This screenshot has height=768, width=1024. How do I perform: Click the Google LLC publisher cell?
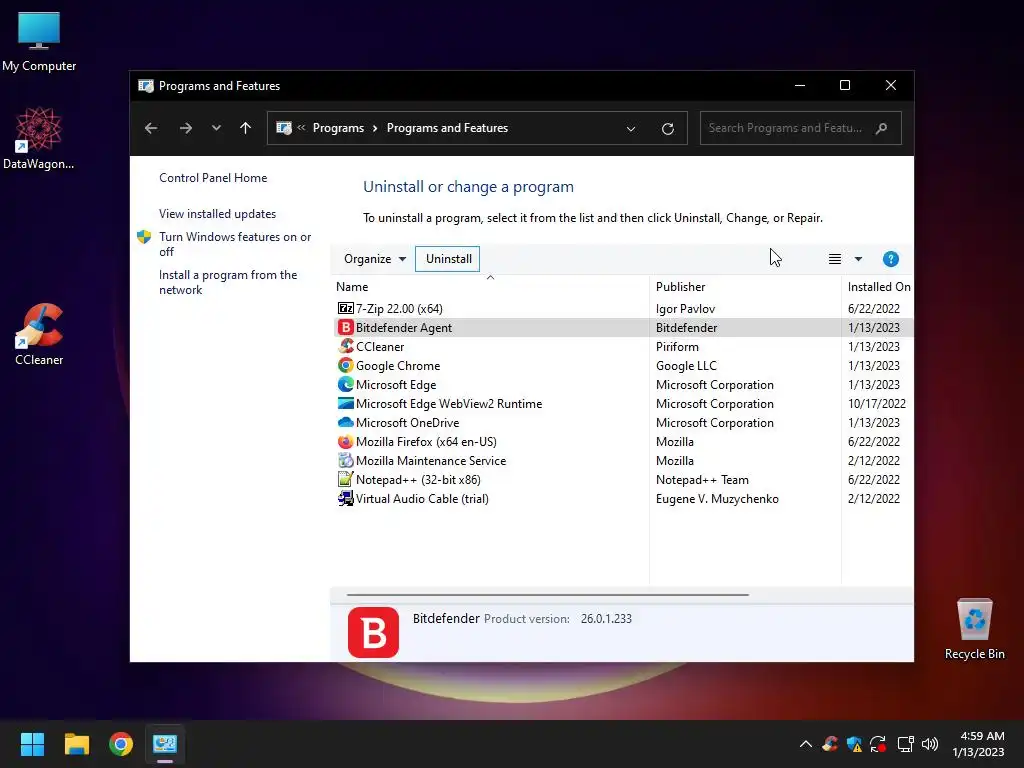(x=686, y=366)
